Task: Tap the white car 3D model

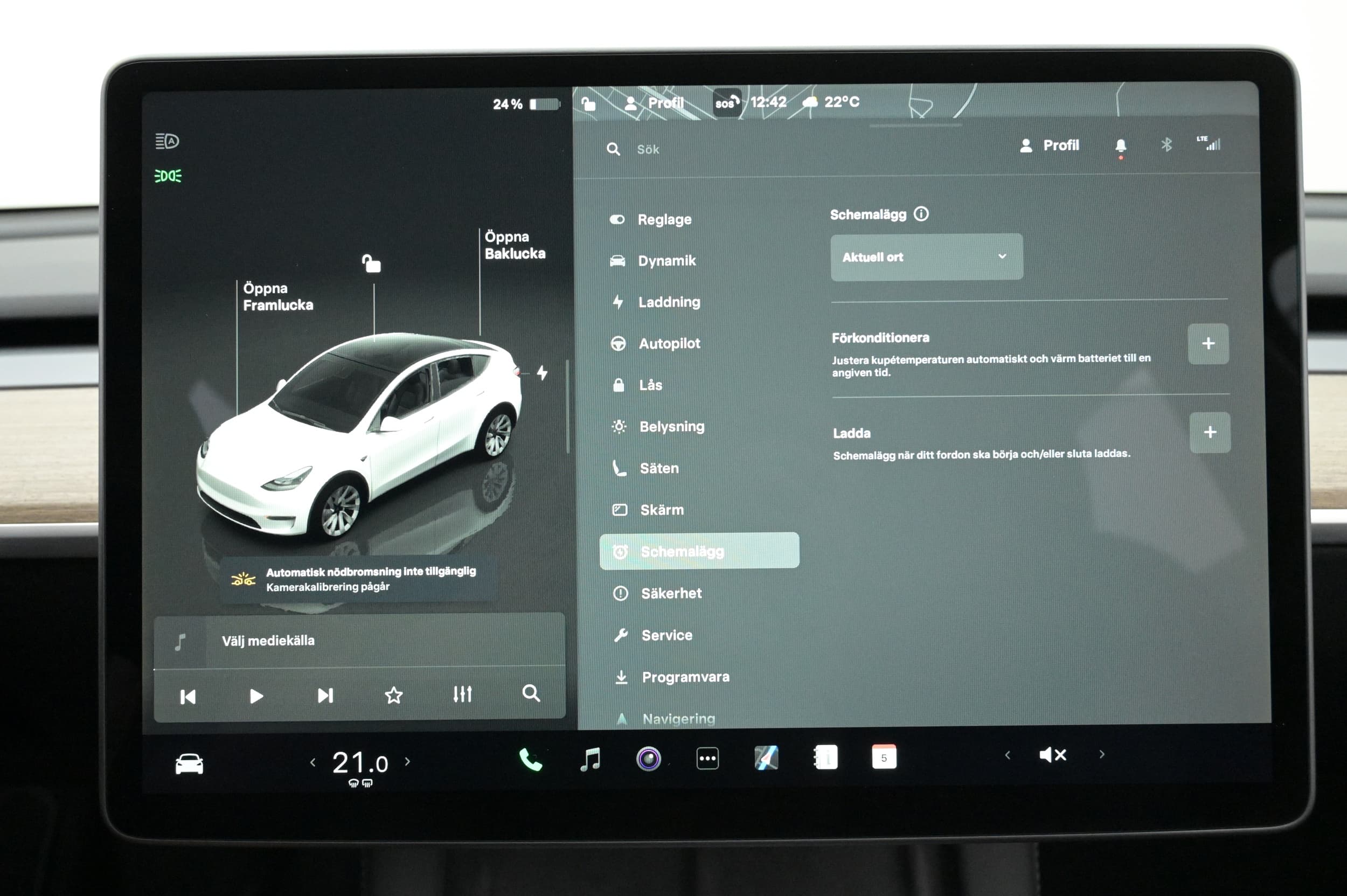Action: tap(358, 434)
